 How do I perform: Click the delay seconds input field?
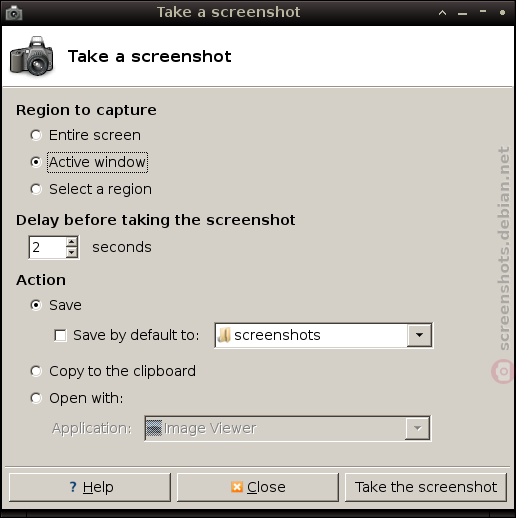click(48, 247)
